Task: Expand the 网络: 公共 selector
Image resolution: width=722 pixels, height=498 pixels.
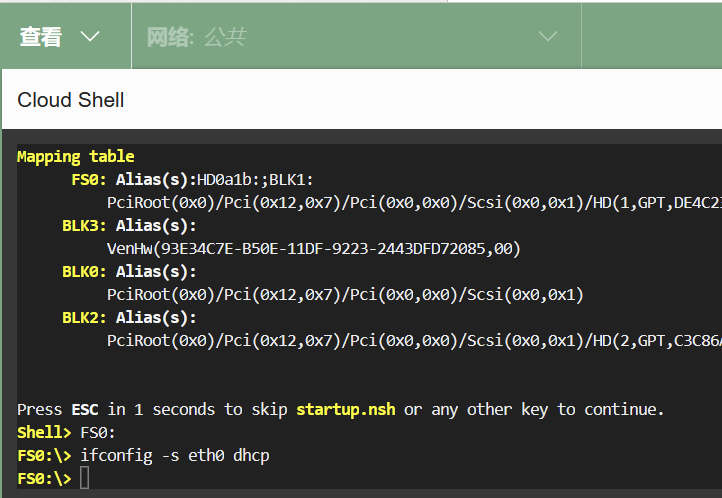Action: (352, 37)
